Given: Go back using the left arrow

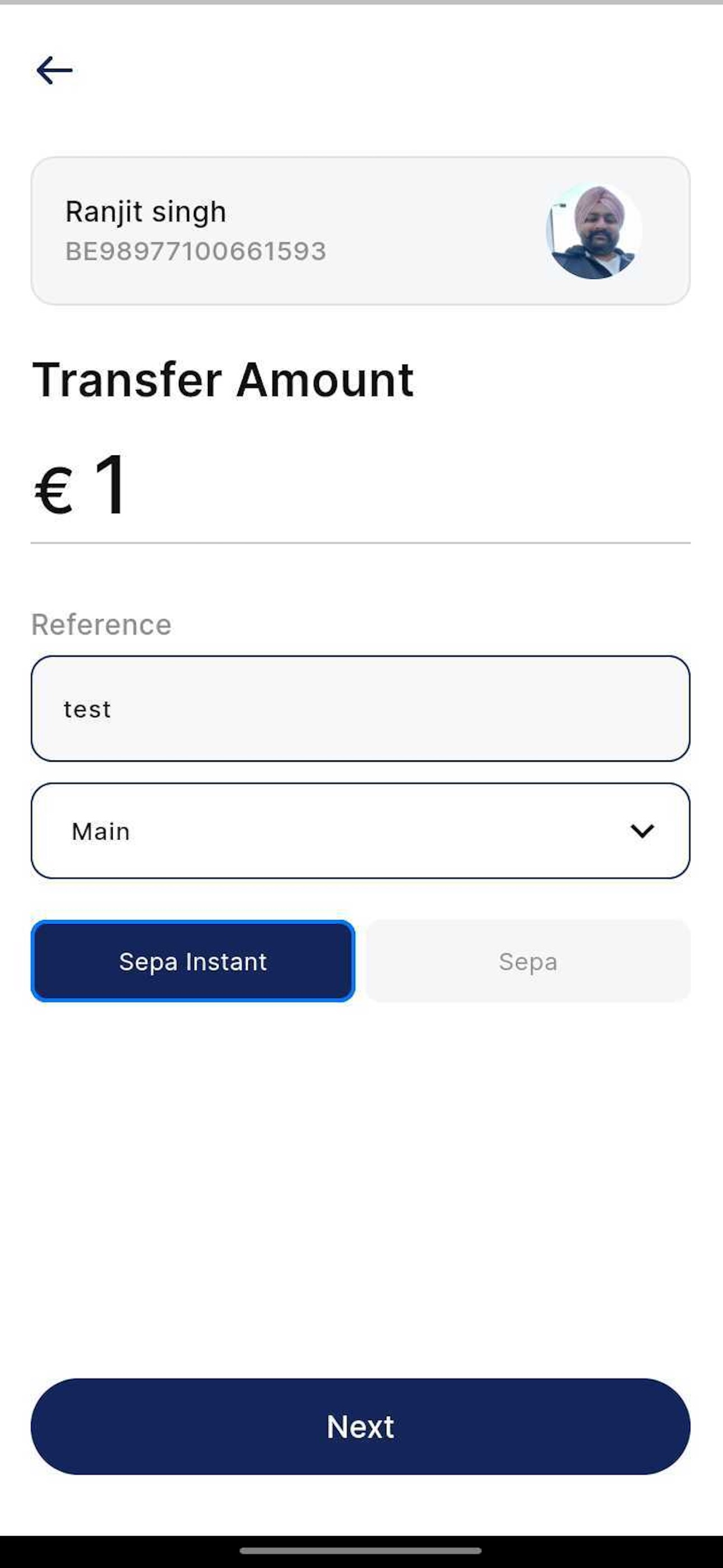Looking at the screenshot, I should [x=54, y=70].
